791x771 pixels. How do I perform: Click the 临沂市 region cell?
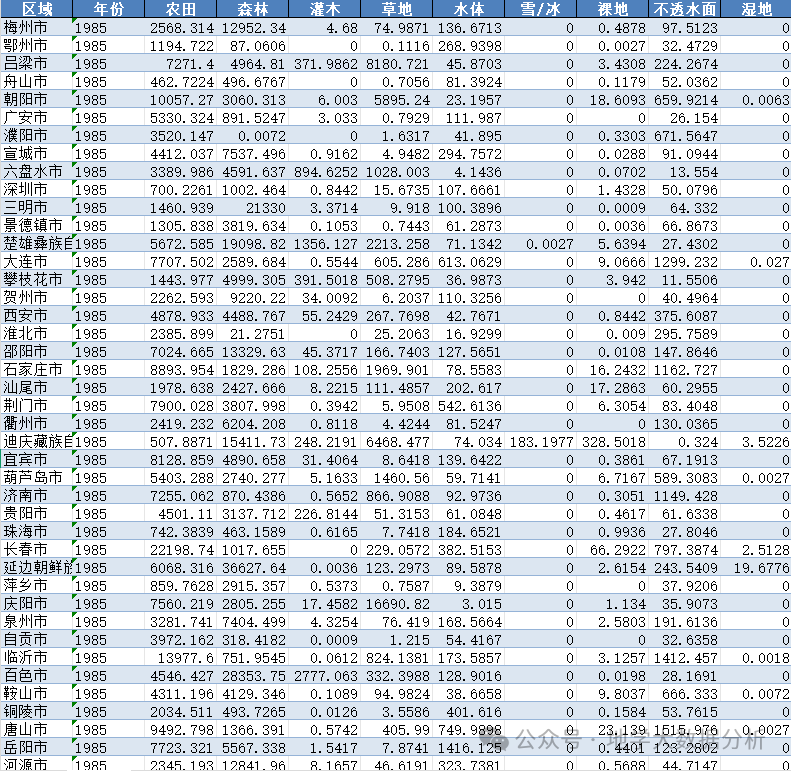coord(37,658)
